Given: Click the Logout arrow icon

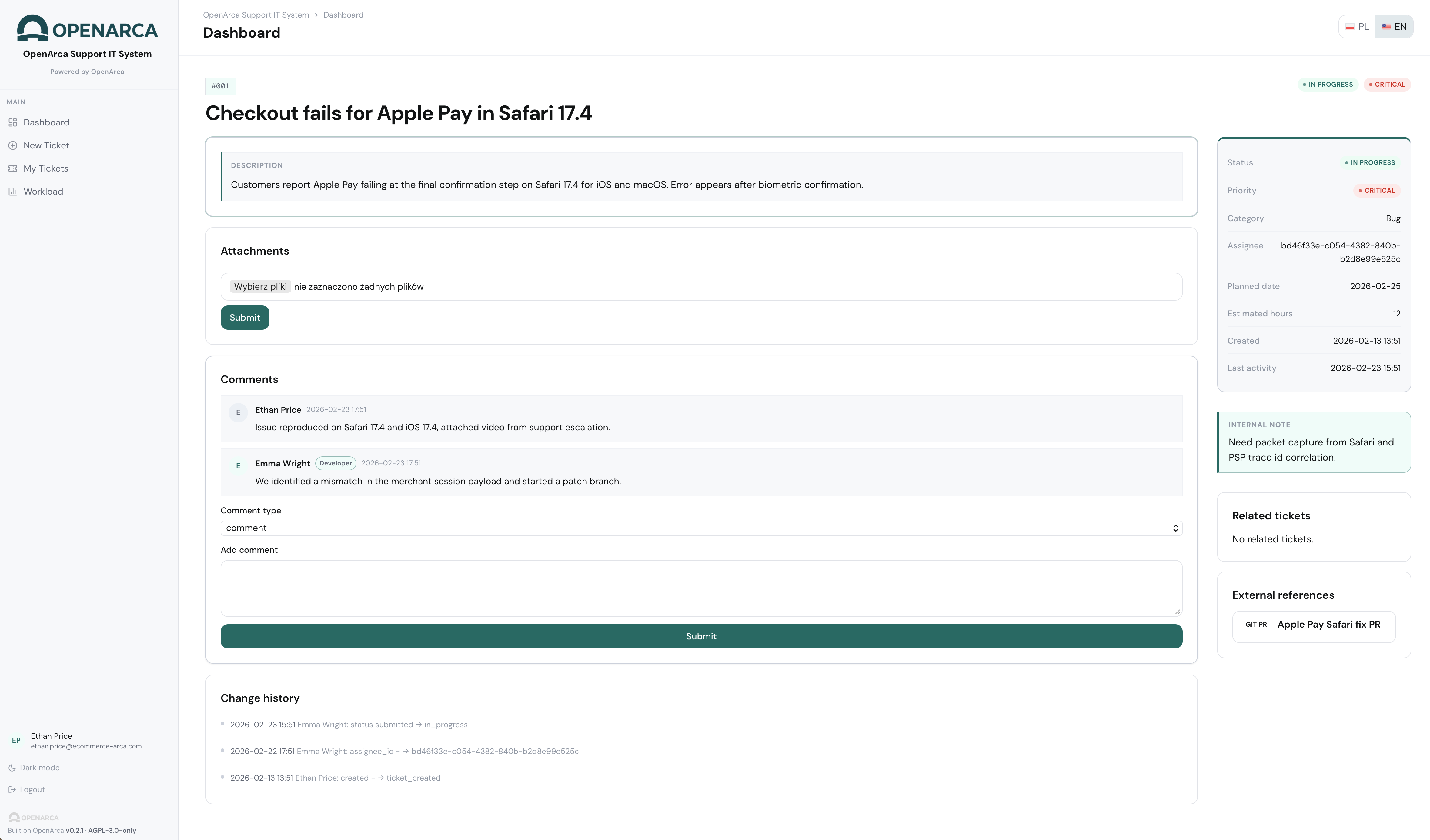Looking at the screenshot, I should click(12, 789).
